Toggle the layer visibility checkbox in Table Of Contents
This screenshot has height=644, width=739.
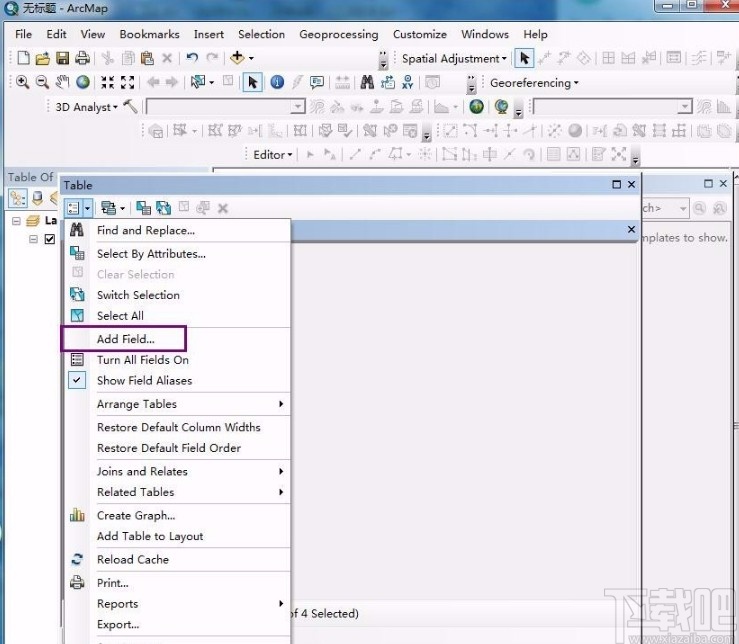[49, 239]
